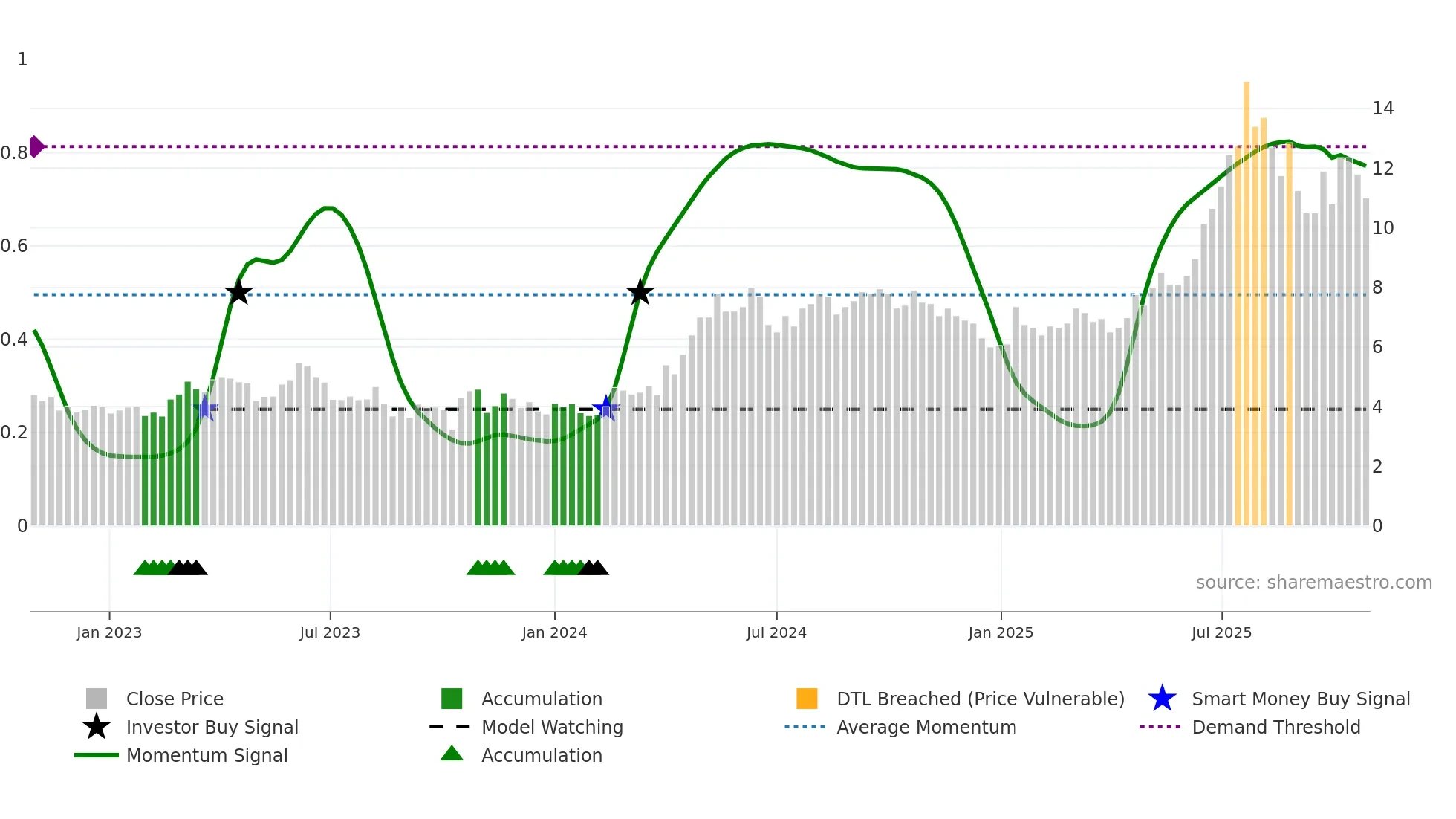Click the Jan 2025 x-axis label
1456x819 pixels.
1001,632
